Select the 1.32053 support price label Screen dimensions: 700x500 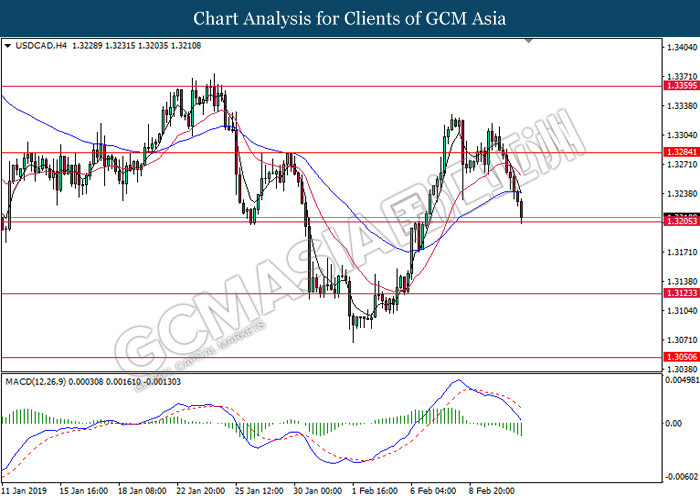point(682,221)
